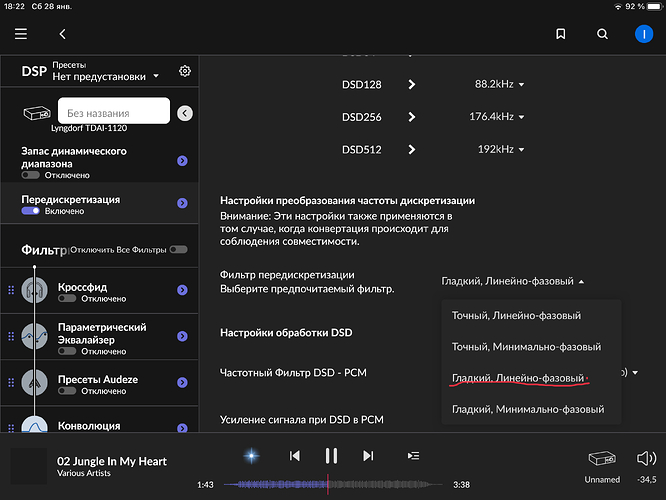
Task: Click the DSD128 row label
Action: click(x=361, y=85)
